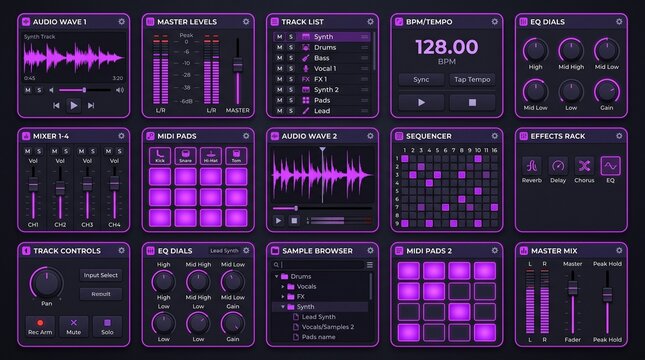Open settings gear of BPM/Tempo panel
The width and height of the screenshot is (645, 360).
[x=494, y=21]
